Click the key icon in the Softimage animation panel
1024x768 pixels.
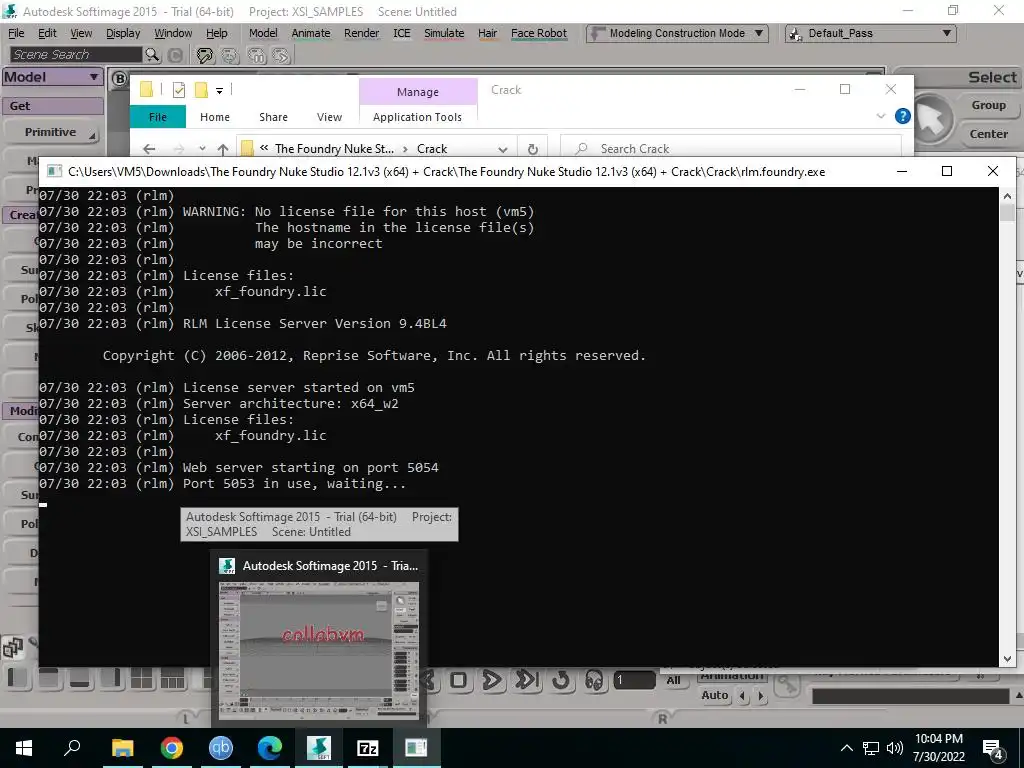[788, 684]
